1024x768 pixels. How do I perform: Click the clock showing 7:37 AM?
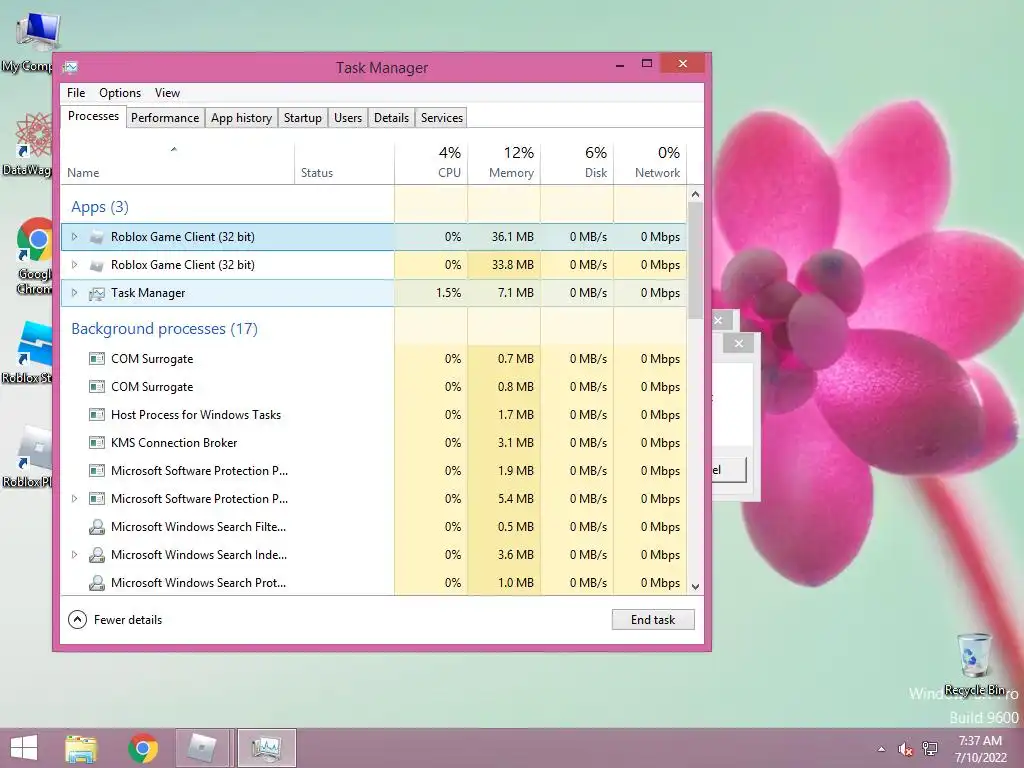980,741
